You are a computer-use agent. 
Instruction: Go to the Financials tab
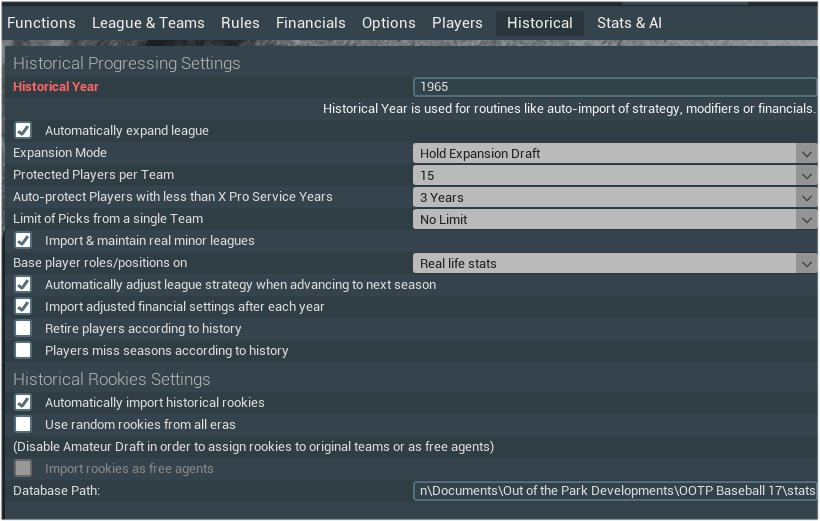pyautogui.click(x=310, y=23)
